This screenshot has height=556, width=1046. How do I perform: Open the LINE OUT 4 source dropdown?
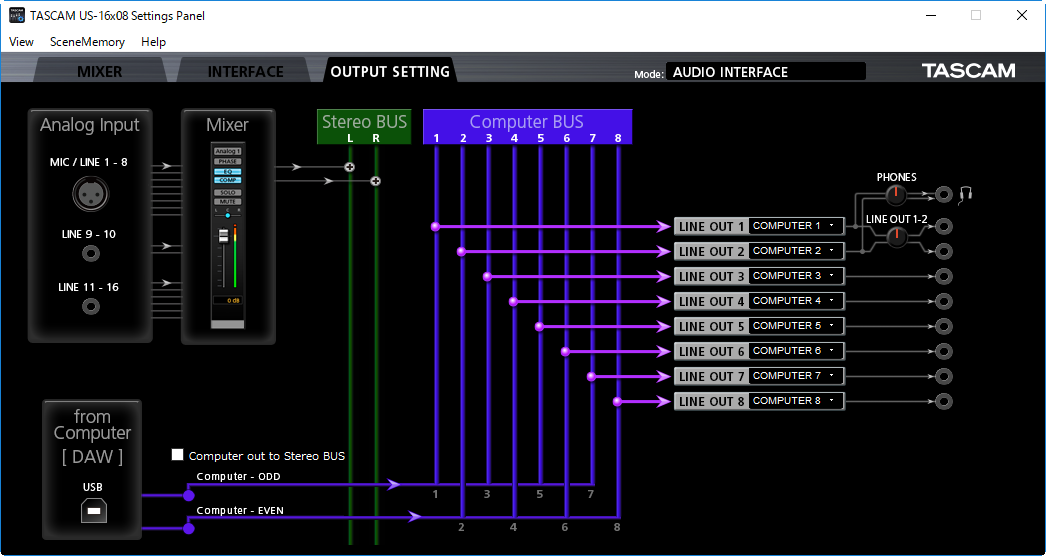pos(797,301)
